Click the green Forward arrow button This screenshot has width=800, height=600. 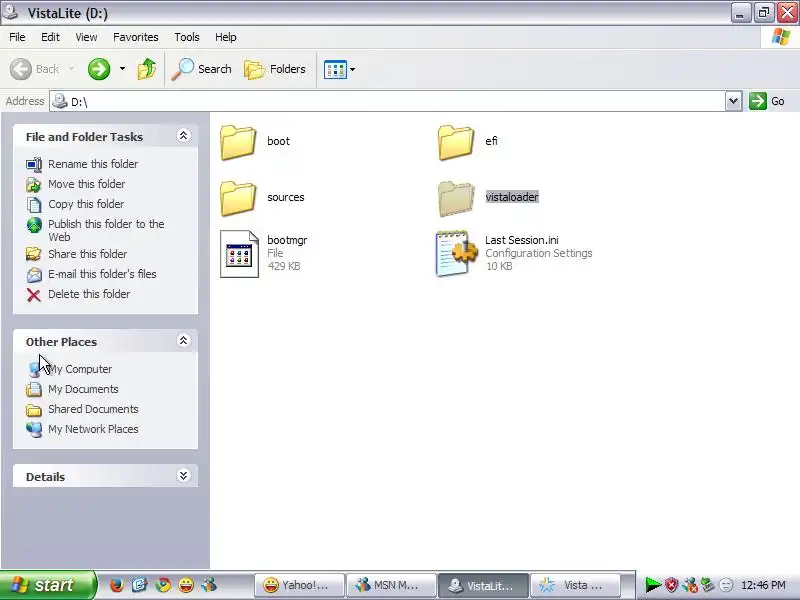coord(99,69)
